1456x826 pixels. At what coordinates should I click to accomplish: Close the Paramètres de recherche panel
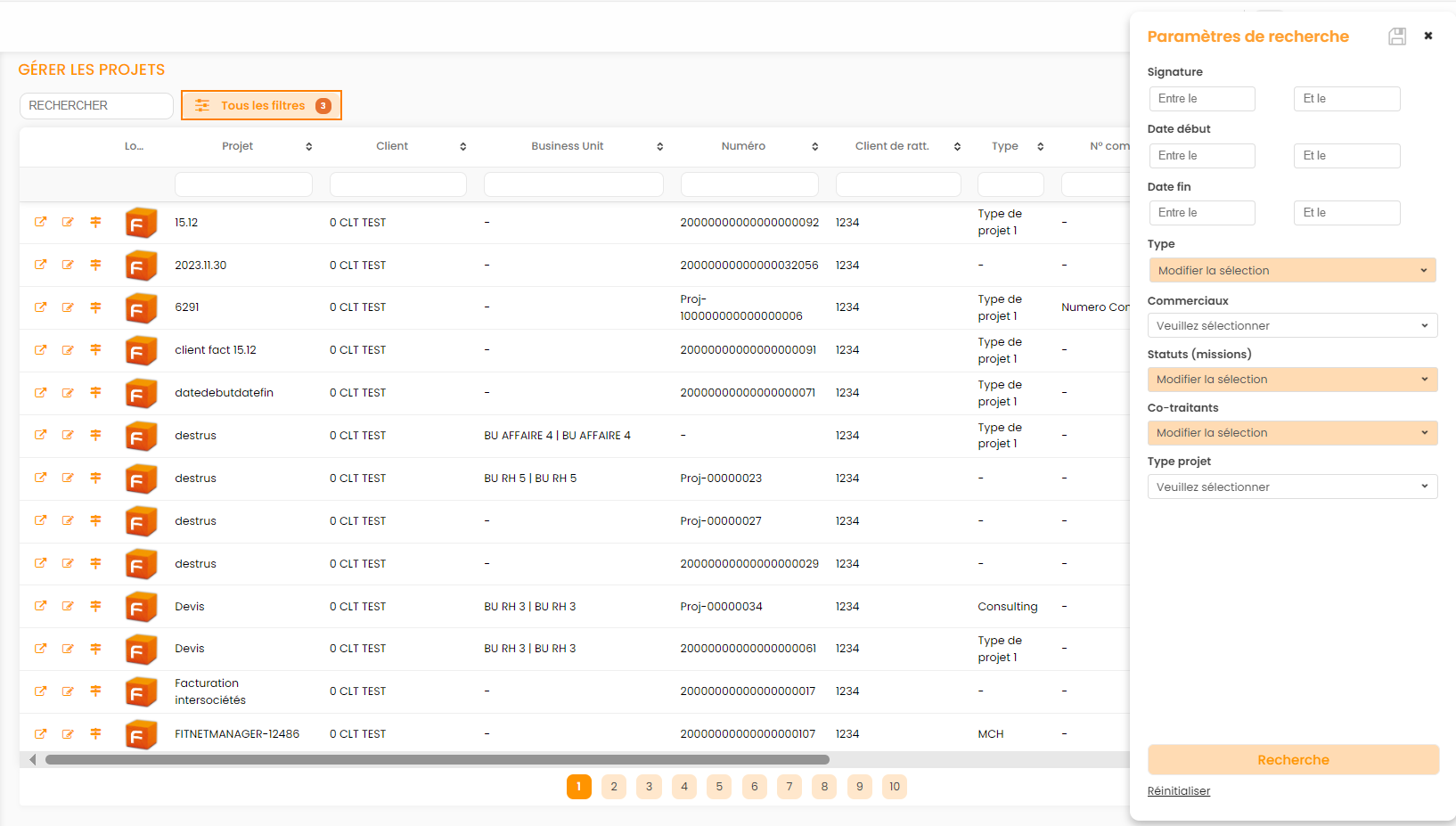1427,36
